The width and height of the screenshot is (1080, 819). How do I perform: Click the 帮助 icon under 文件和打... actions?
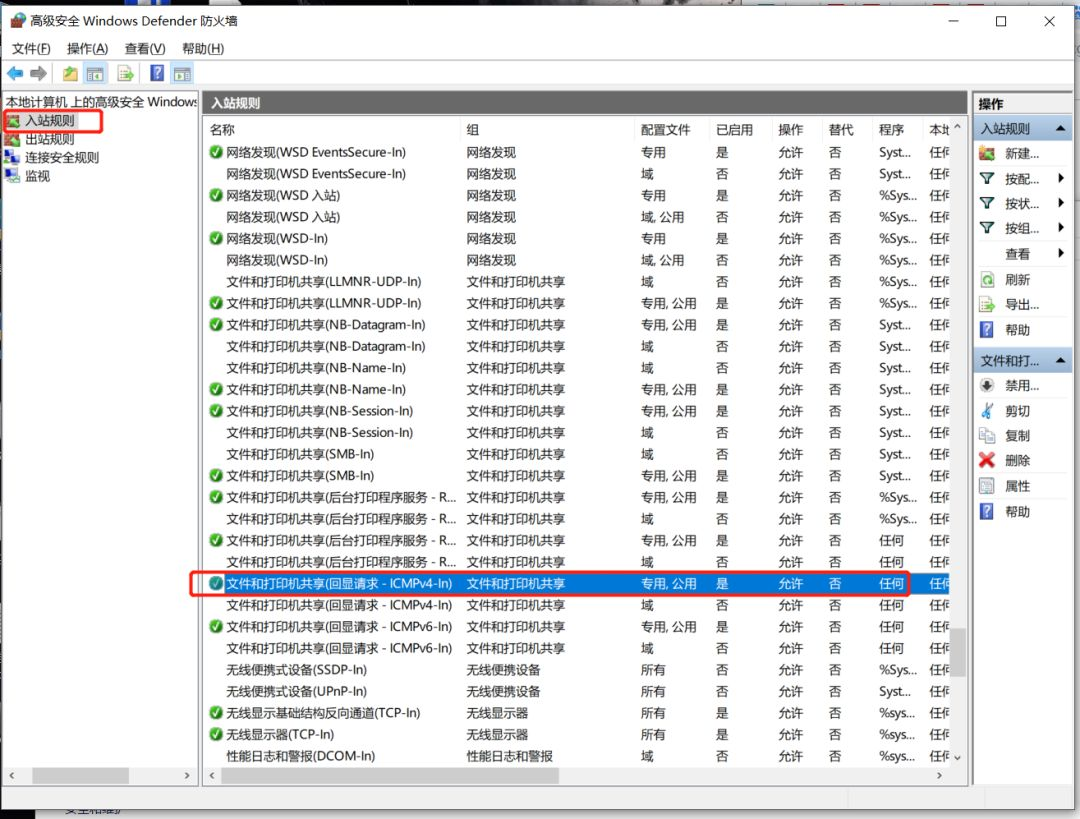coord(987,512)
